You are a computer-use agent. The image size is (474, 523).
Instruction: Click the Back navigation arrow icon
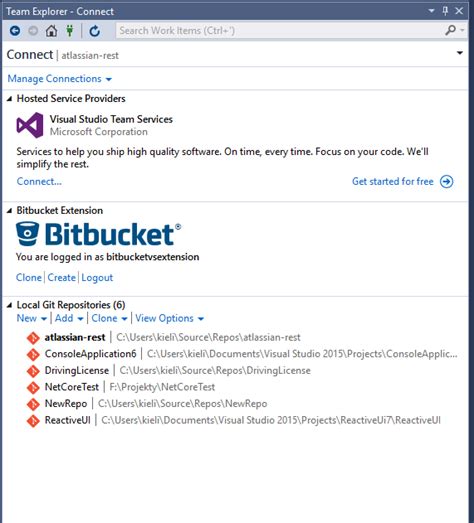tap(15, 31)
